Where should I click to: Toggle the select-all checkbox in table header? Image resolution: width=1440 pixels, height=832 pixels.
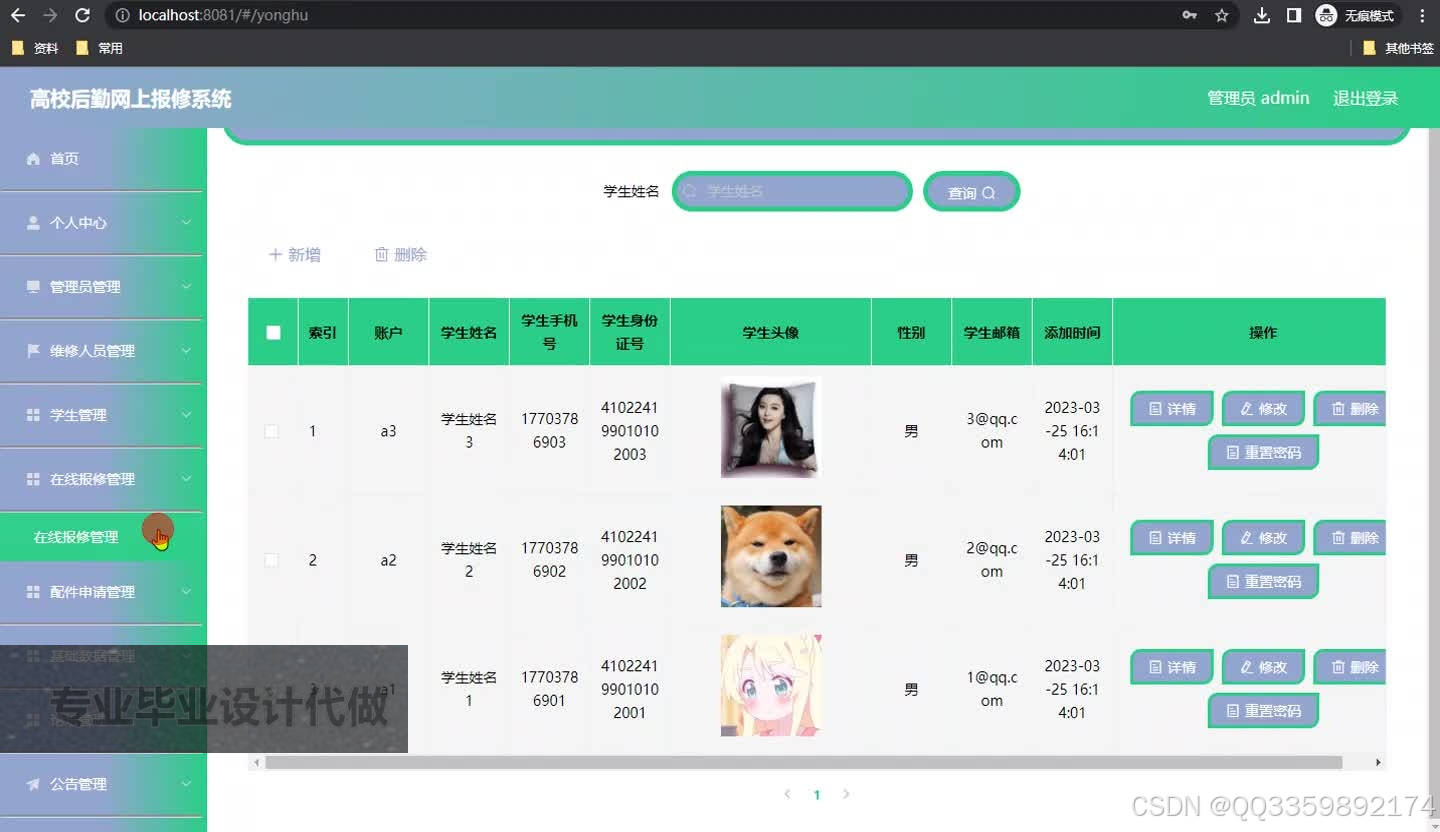[x=273, y=332]
